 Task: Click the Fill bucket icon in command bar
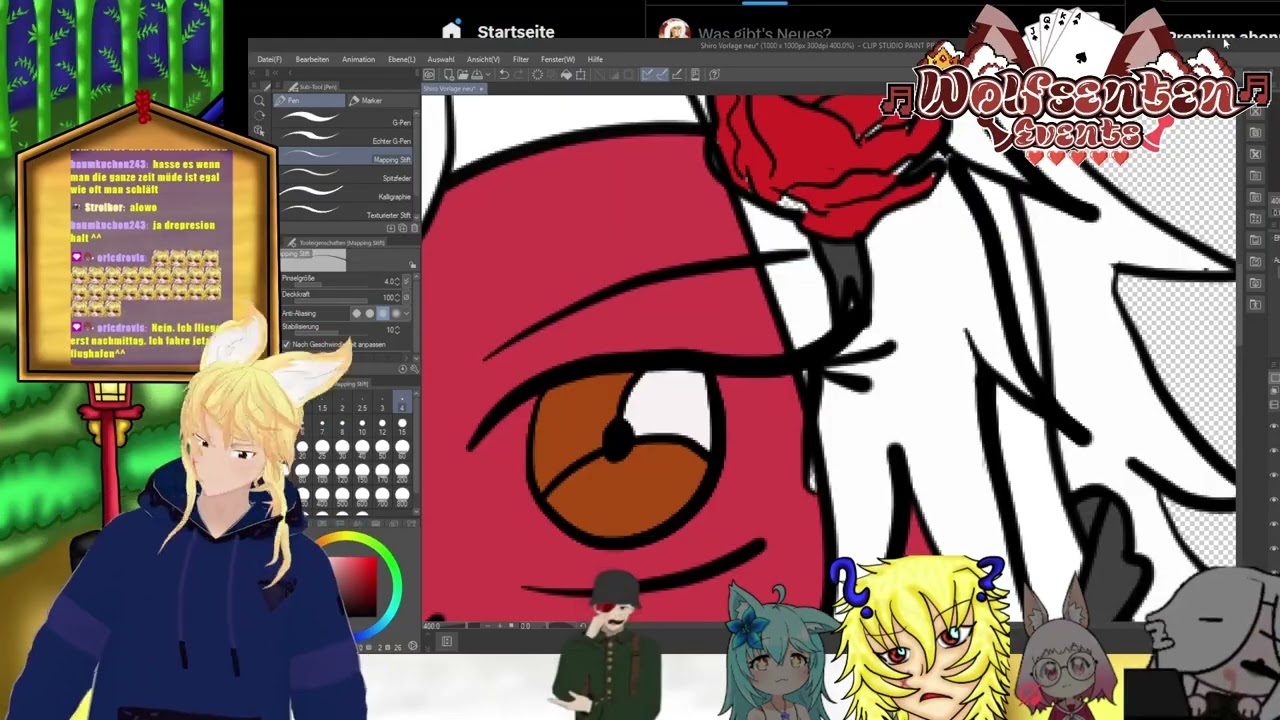tap(566, 74)
